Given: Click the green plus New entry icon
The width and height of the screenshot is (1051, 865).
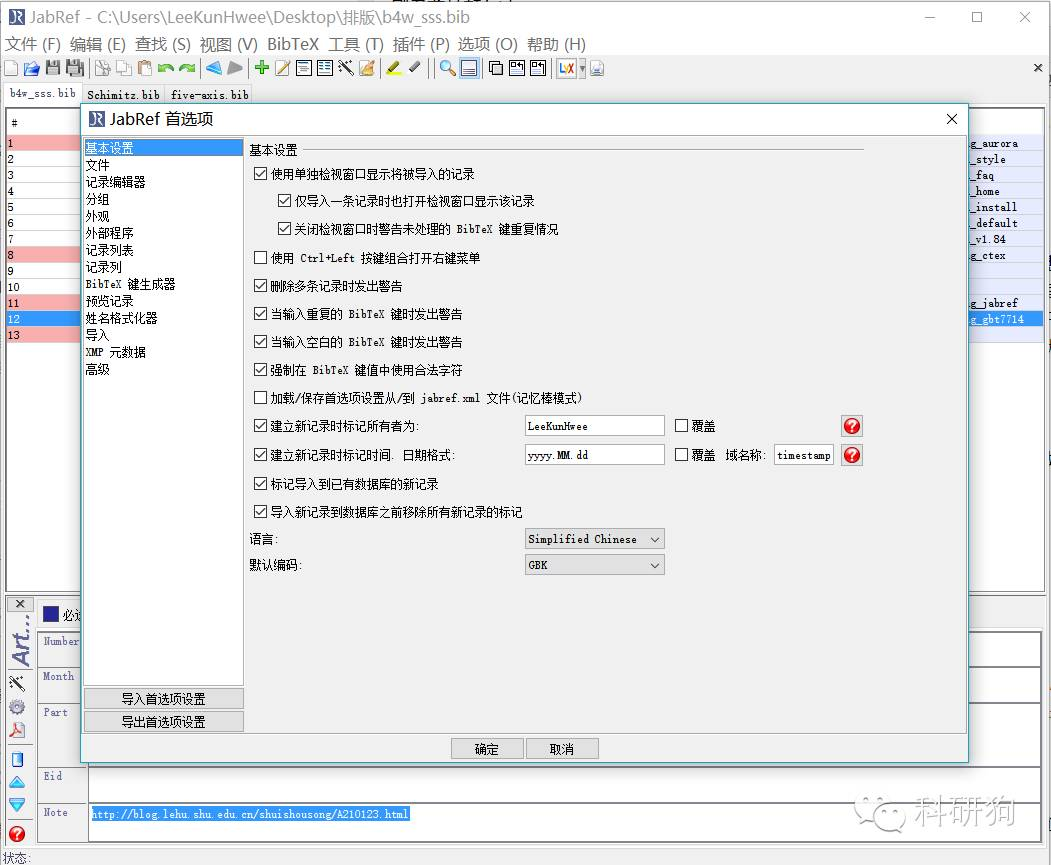Looking at the screenshot, I should (262, 68).
